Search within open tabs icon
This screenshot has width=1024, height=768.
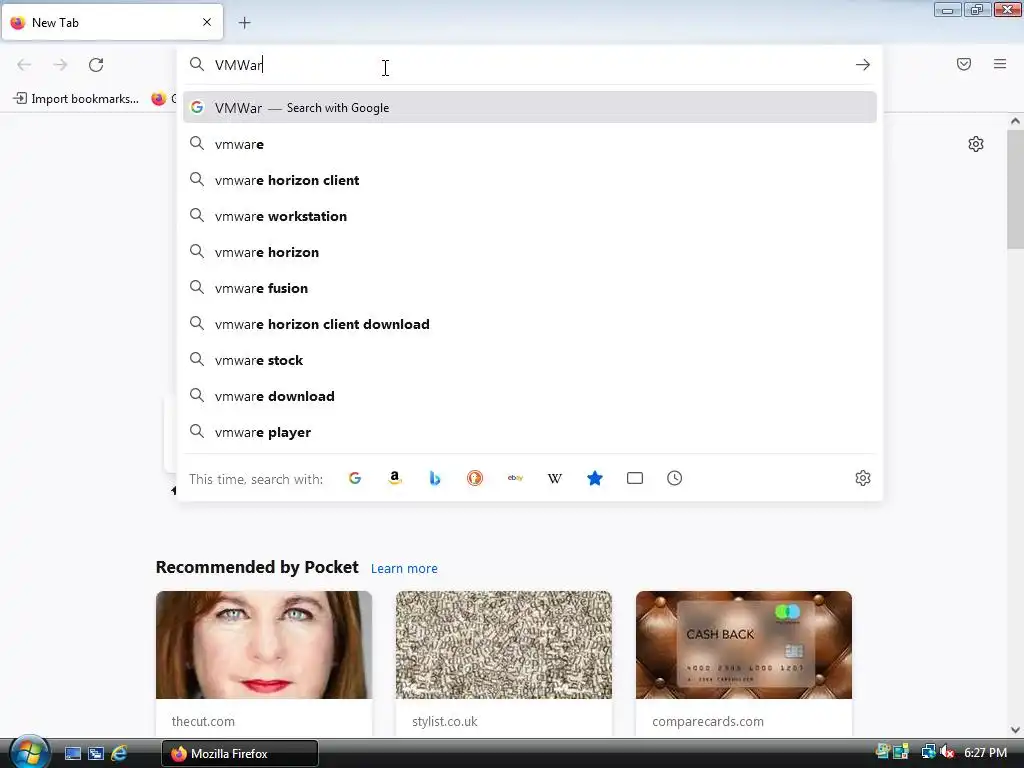[635, 478]
